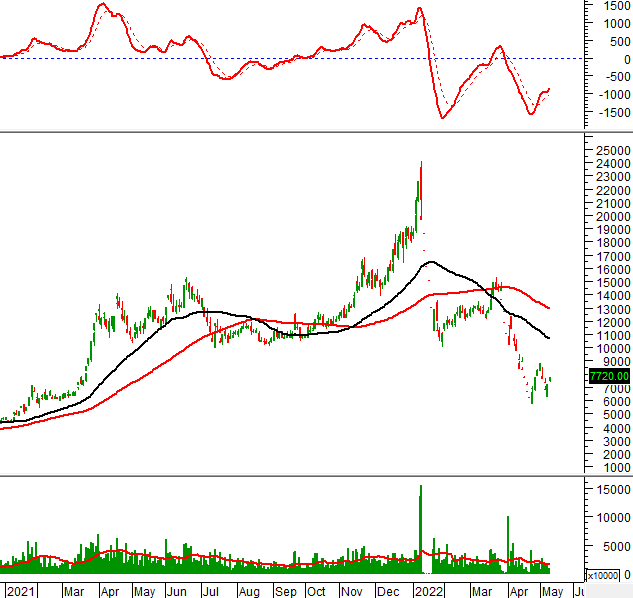Click the Dec month label on the time axis
The image size is (633, 598).
click(390, 591)
